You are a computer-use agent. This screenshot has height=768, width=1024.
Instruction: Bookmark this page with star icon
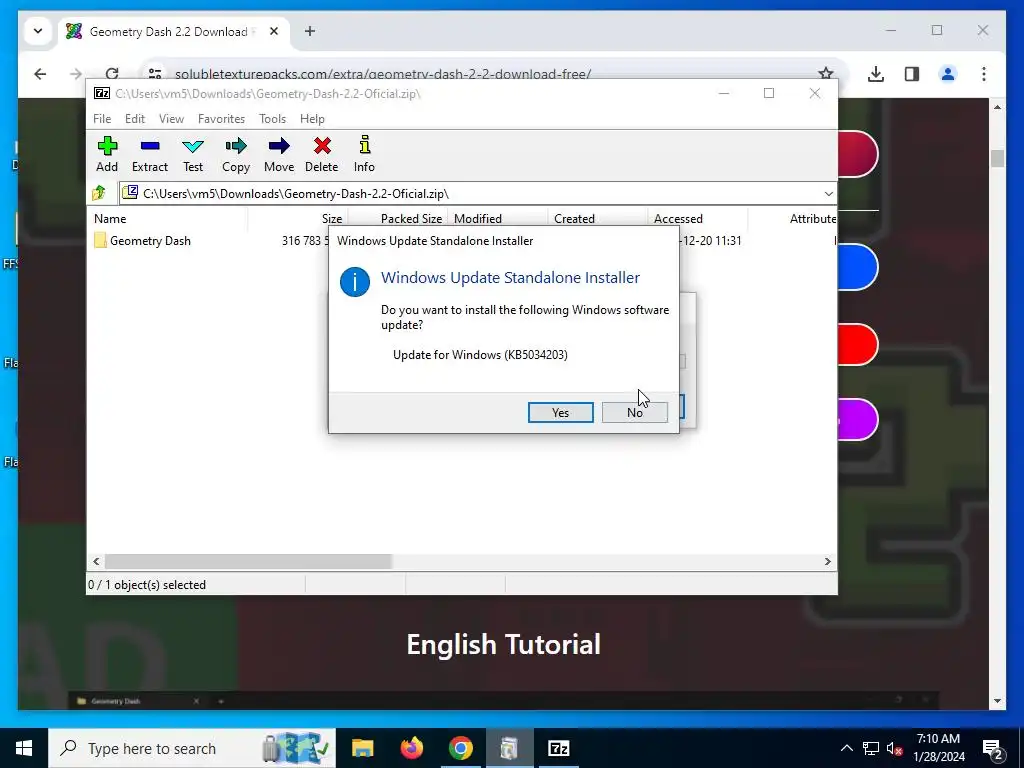(x=825, y=73)
